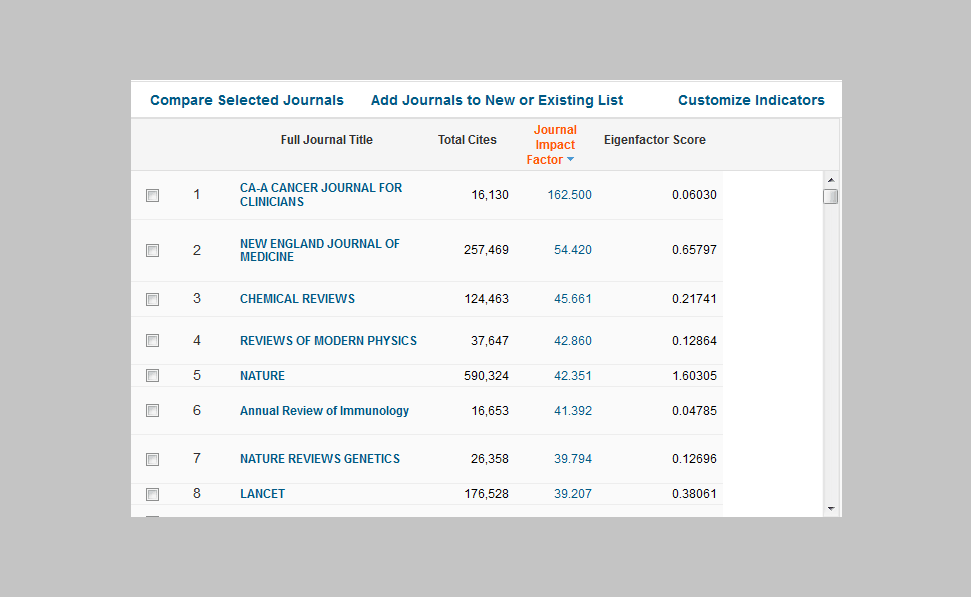Sort by Full Journal Title column

326,140
